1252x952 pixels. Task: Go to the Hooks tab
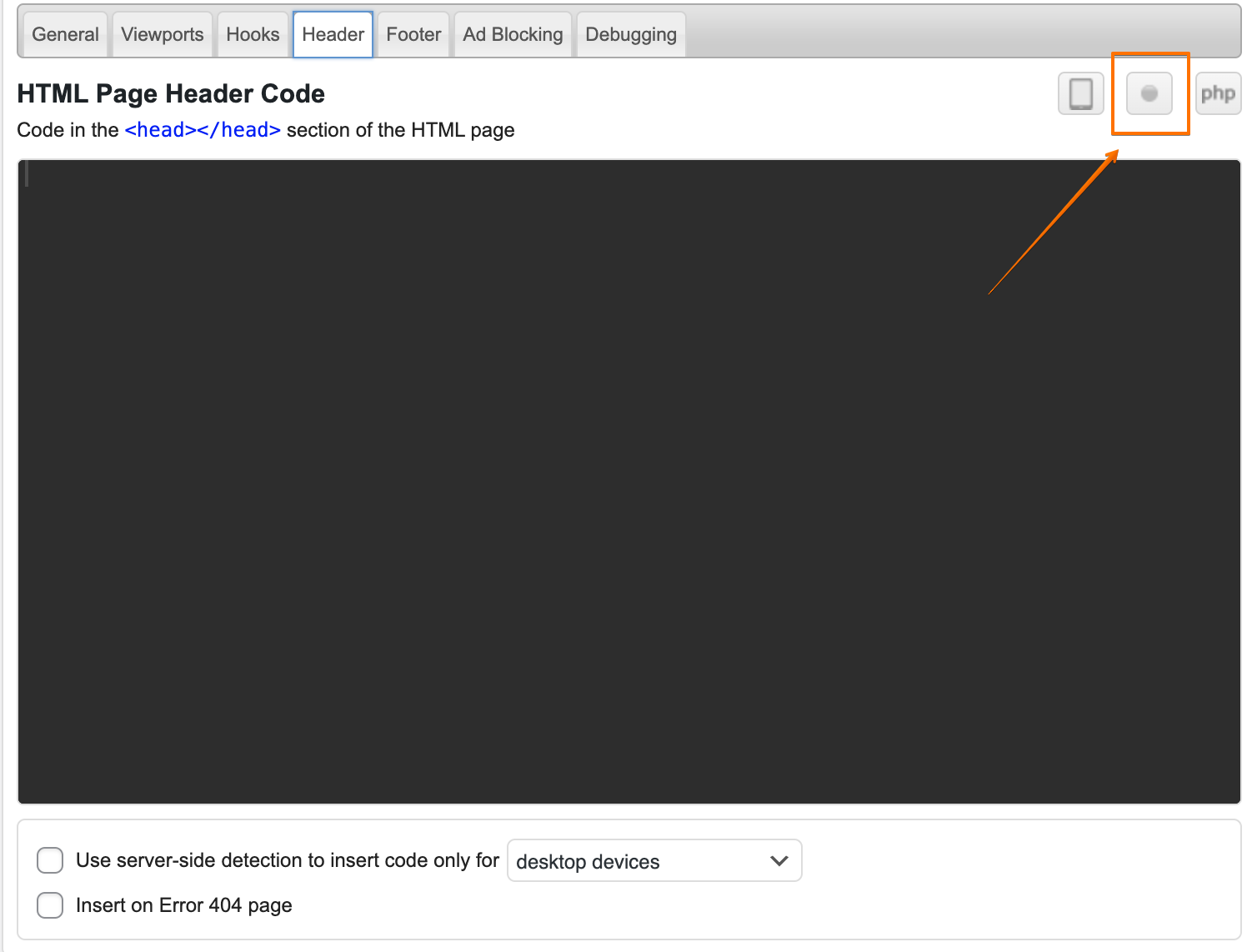point(253,34)
